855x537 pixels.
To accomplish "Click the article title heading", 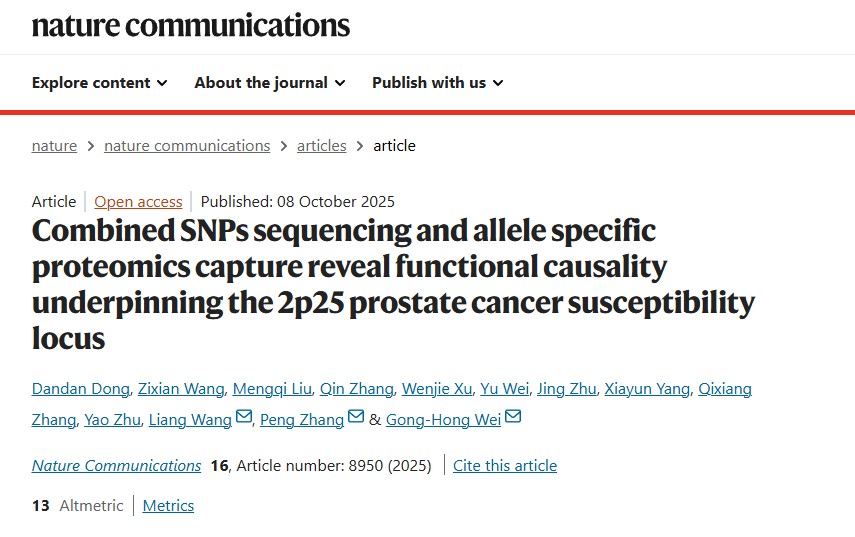I will [393, 285].
